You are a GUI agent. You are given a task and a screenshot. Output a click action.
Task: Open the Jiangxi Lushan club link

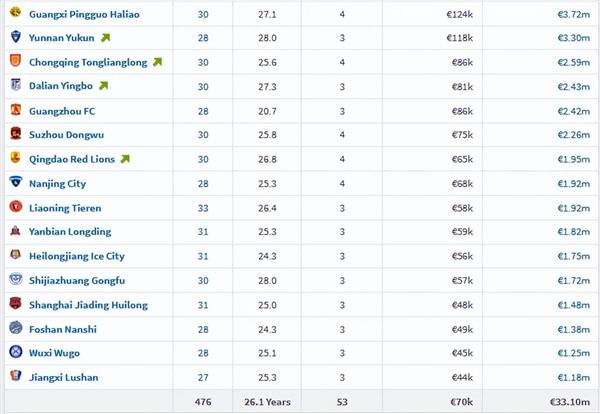65,377
